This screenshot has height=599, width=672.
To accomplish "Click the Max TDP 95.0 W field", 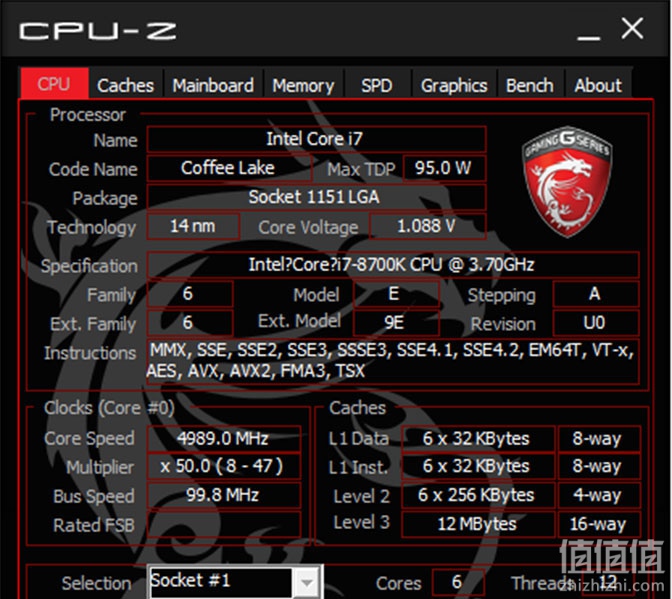I will click(x=444, y=168).
